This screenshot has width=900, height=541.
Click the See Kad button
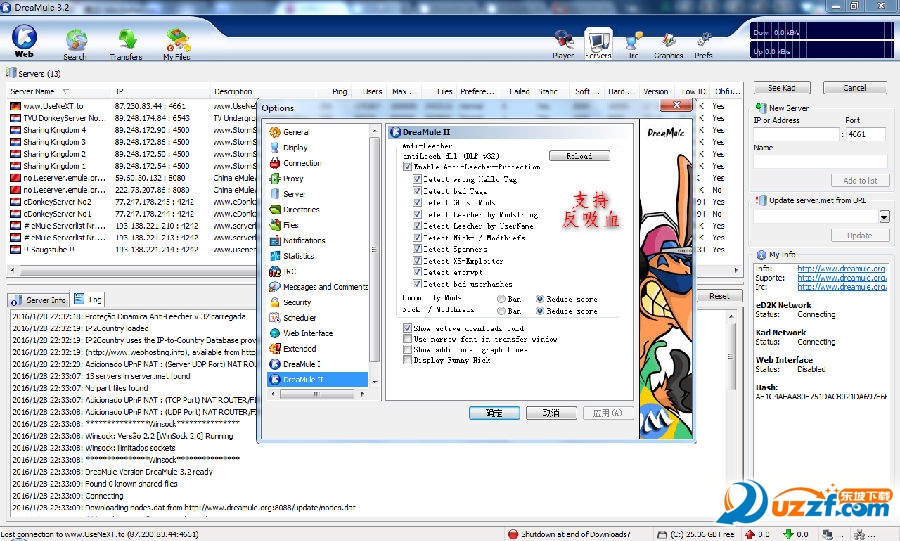click(782, 88)
